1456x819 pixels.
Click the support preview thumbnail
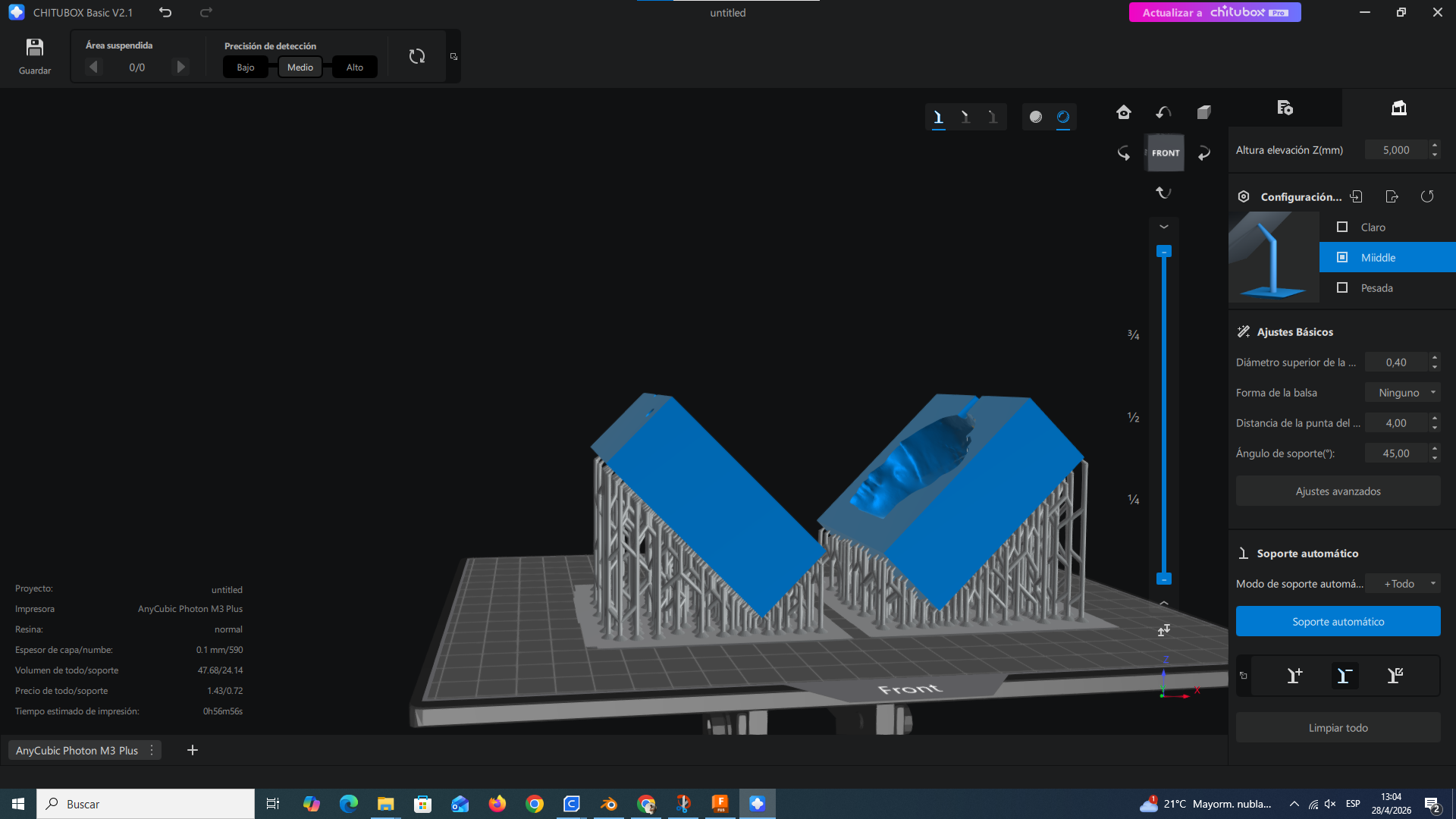[x=1274, y=257]
